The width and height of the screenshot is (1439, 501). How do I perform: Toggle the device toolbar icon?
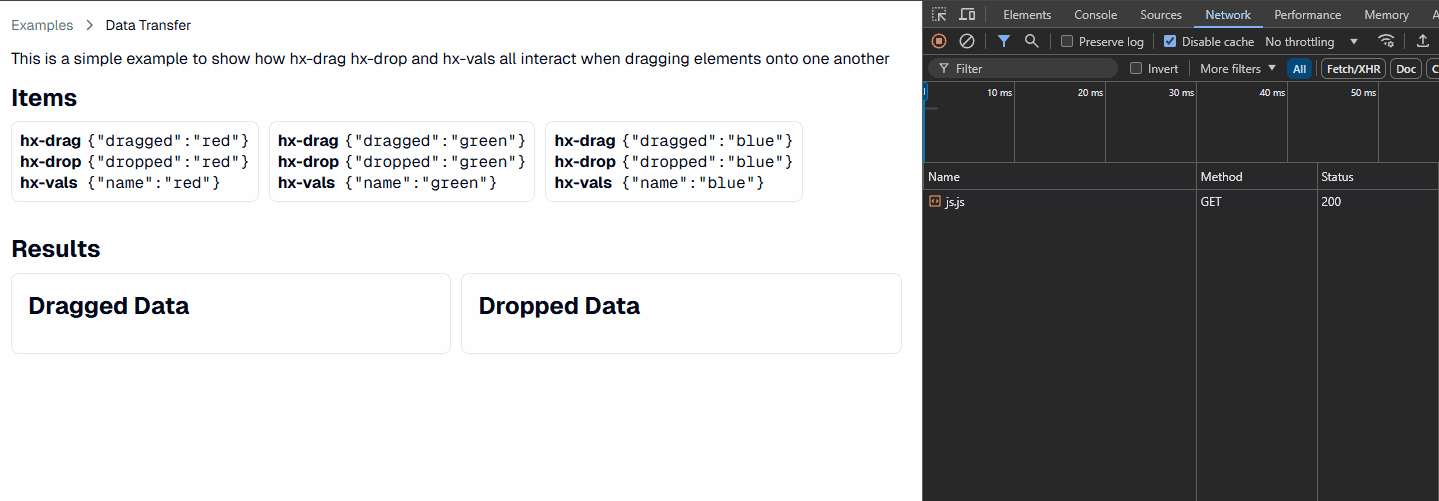967,14
